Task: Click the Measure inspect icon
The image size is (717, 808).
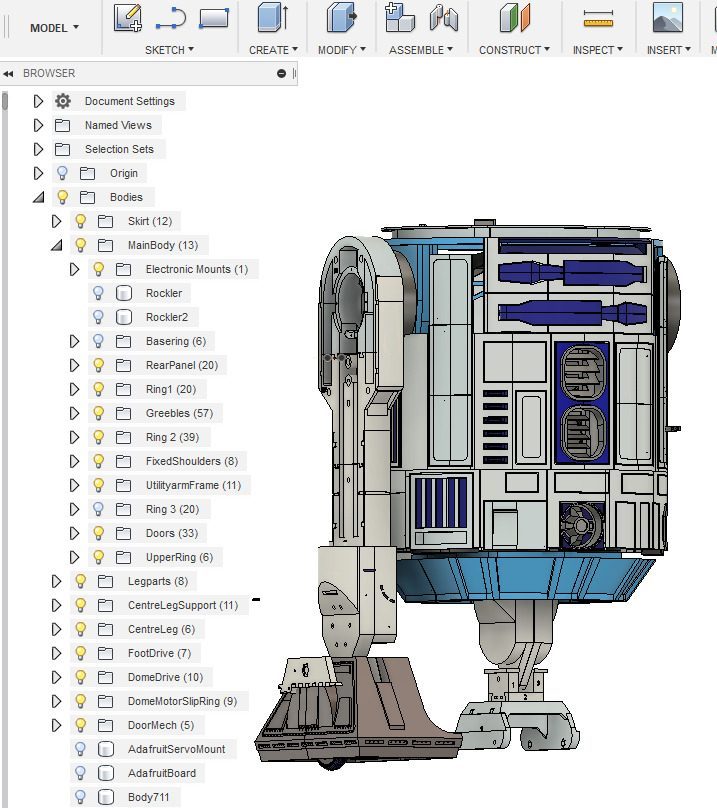Action: click(x=597, y=18)
